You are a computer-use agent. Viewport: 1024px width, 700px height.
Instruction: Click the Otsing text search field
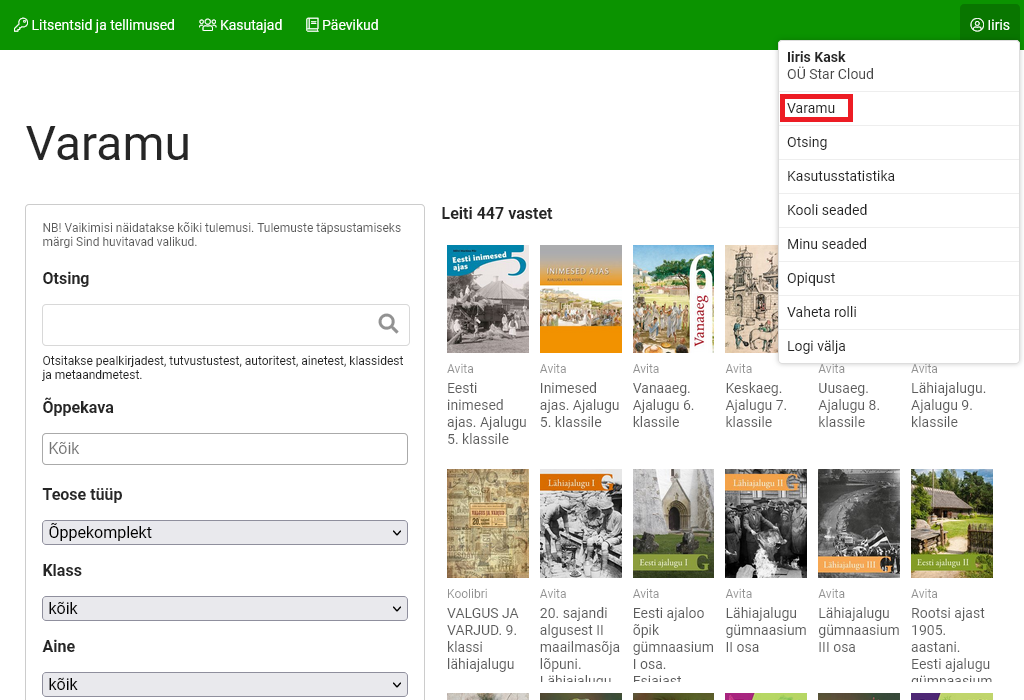pyautogui.click(x=205, y=324)
